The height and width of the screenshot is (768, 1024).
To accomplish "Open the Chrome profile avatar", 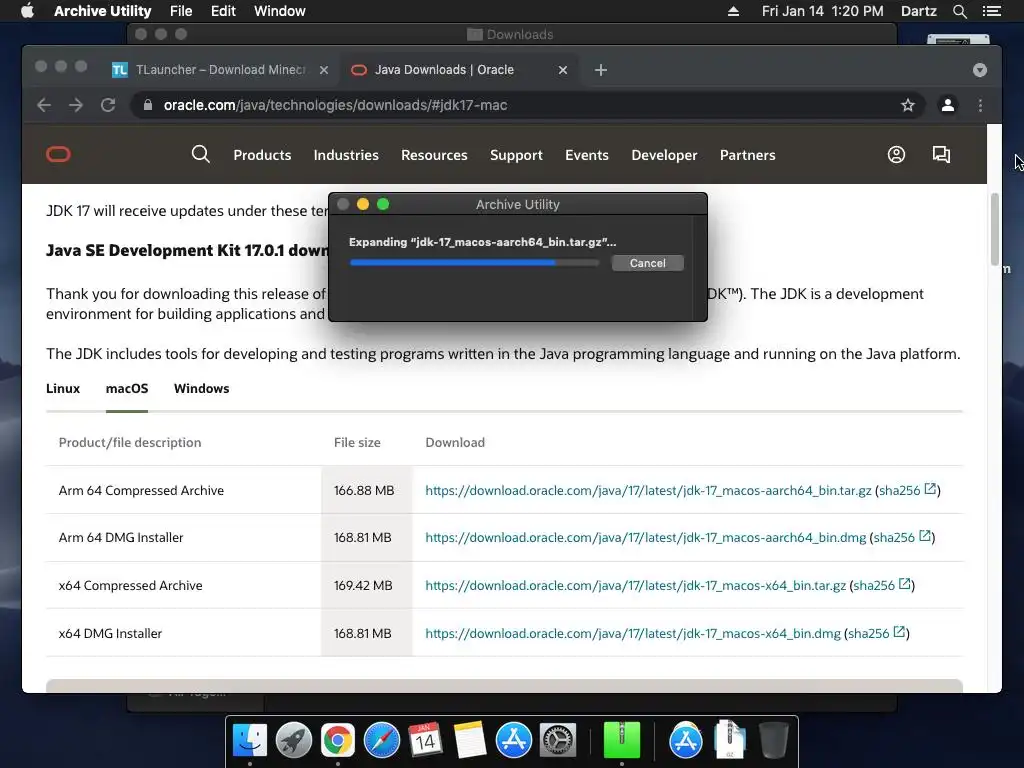I will (948, 105).
